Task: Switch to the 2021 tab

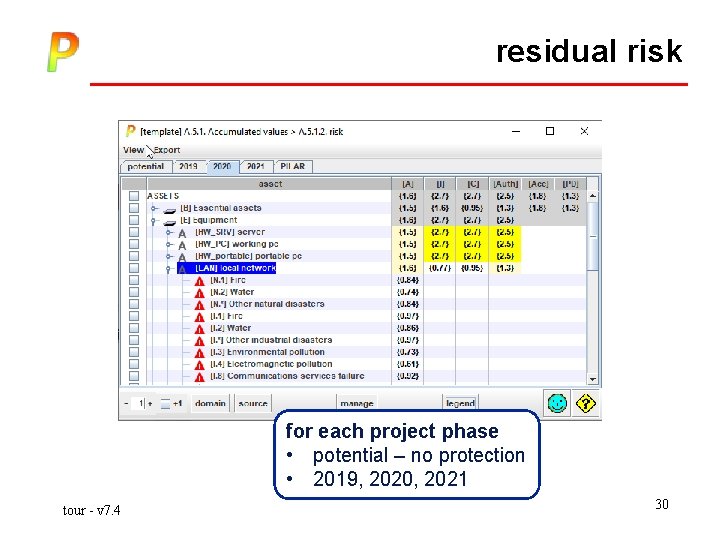Action: (x=256, y=166)
